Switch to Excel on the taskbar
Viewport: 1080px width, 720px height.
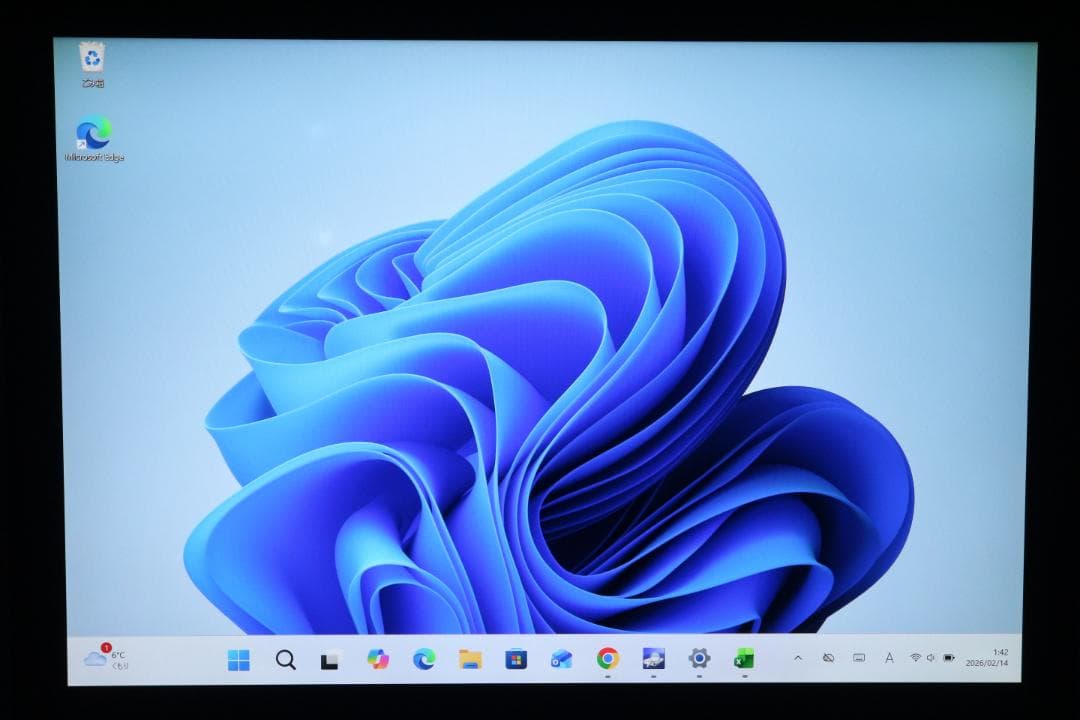(744, 659)
